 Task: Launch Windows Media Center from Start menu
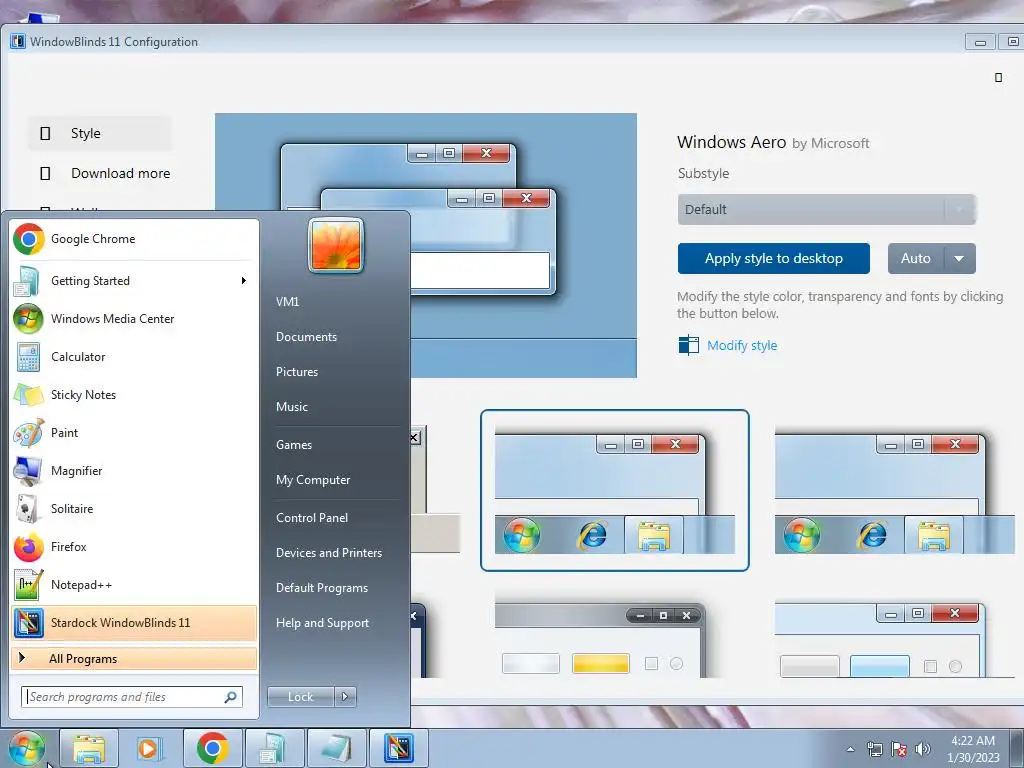(134, 319)
